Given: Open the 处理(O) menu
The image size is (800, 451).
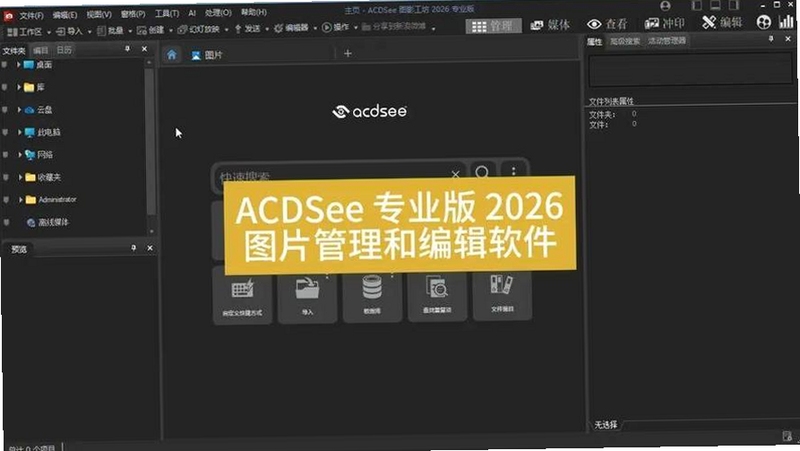Looking at the screenshot, I should [x=218, y=12].
